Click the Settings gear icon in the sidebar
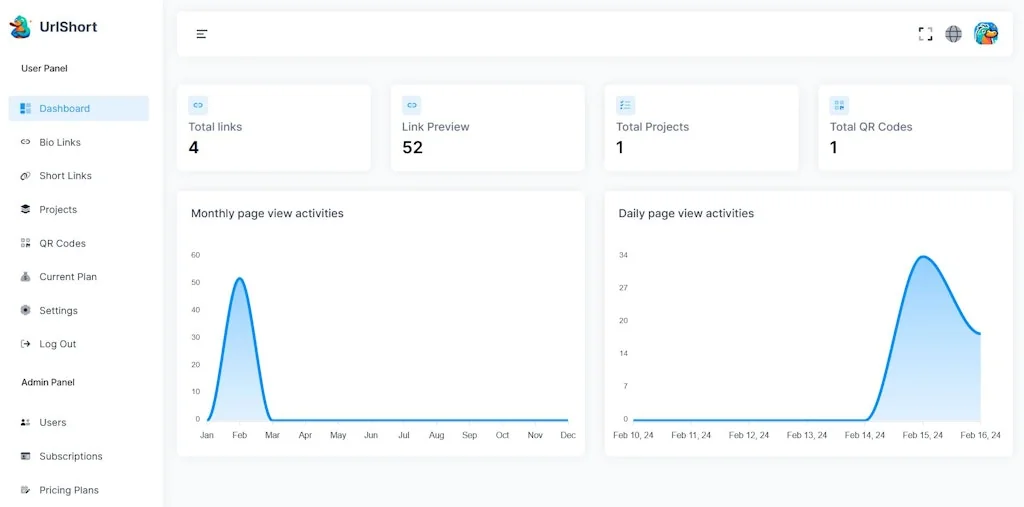This screenshot has height=507, width=1024. click(x=26, y=311)
